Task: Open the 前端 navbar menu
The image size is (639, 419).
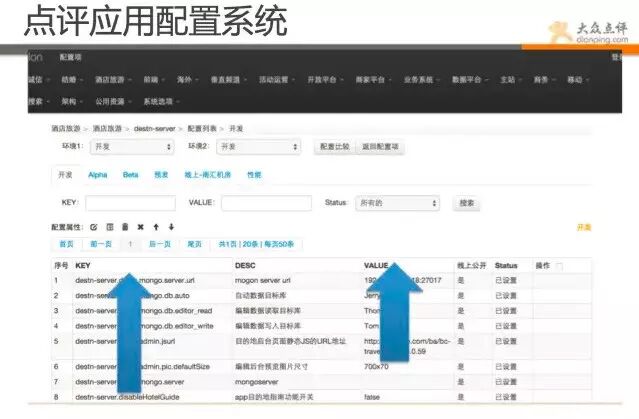Action: click(154, 79)
